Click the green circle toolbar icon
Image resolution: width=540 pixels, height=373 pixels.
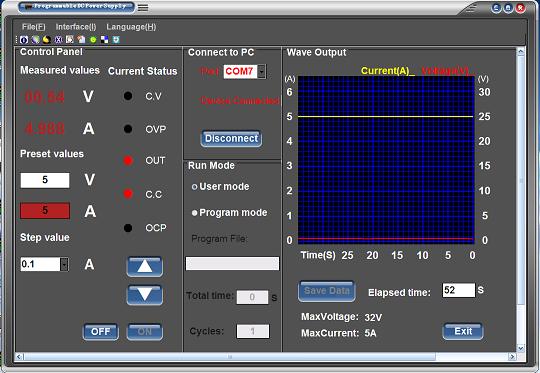click(93, 40)
